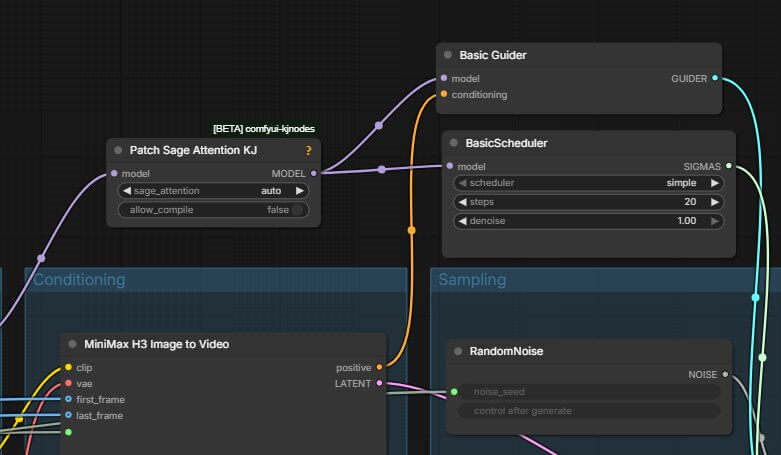Click the noise_seed field
This screenshot has width=781, height=455.
coord(589,392)
